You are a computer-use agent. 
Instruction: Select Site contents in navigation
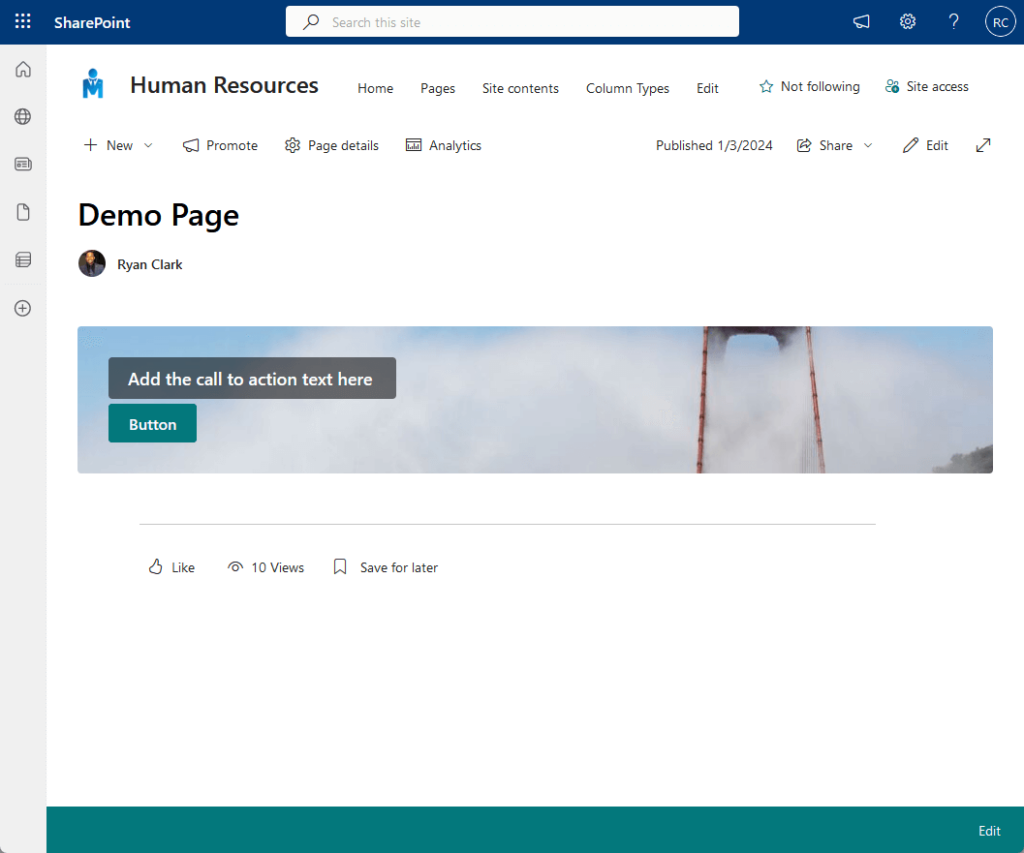520,88
